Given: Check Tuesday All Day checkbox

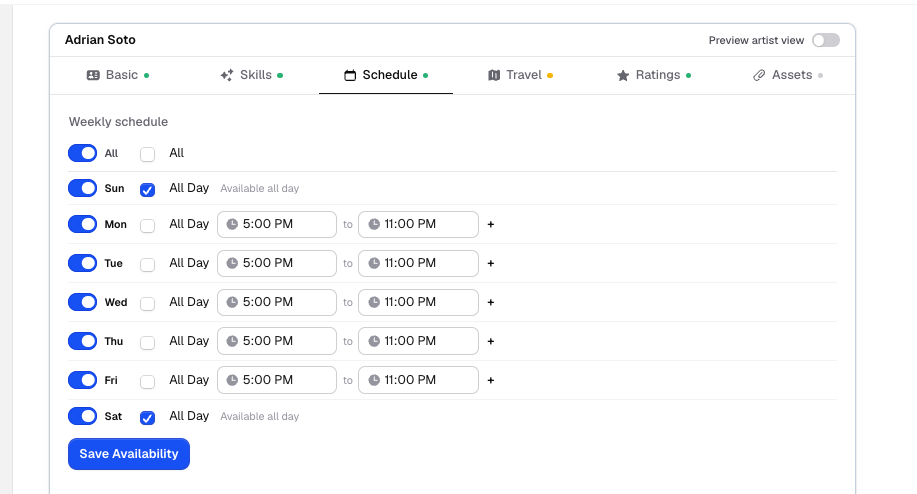Looking at the screenshot, I should click(147, 265).
